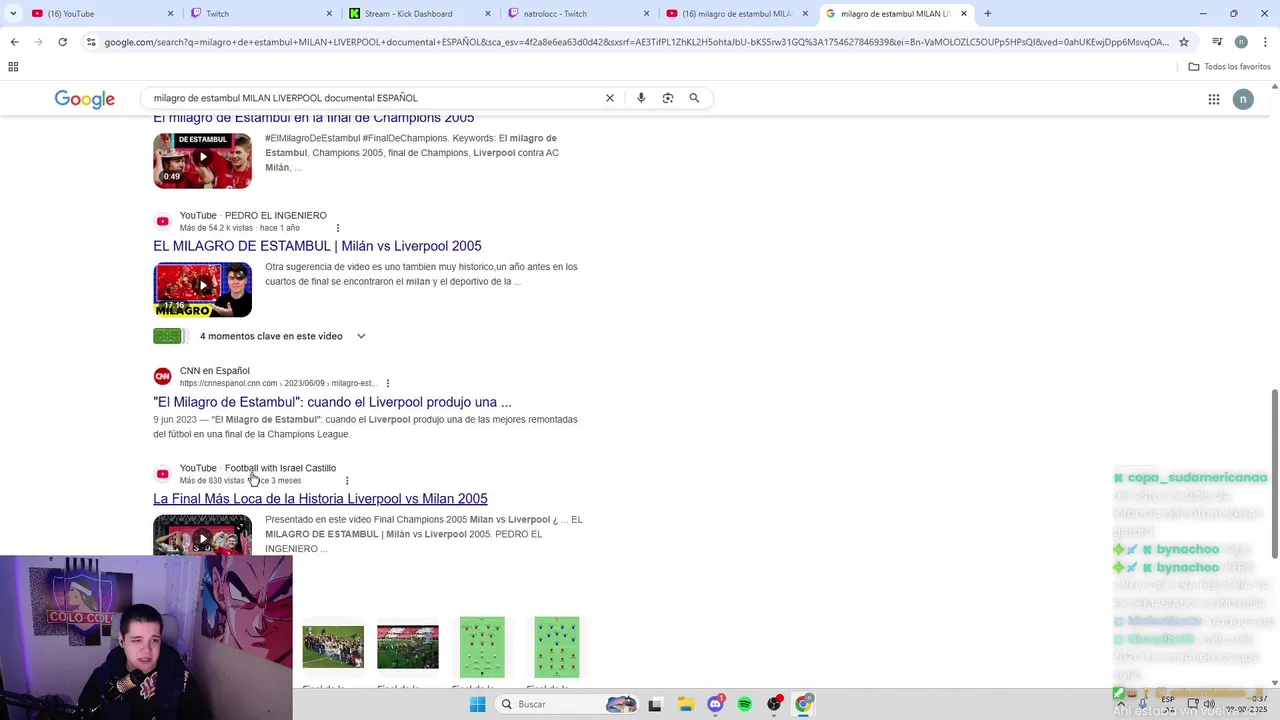The image size is (1280, 720).
Task: Open Chrome's three-dot menu
Action: pos(1264,42)
